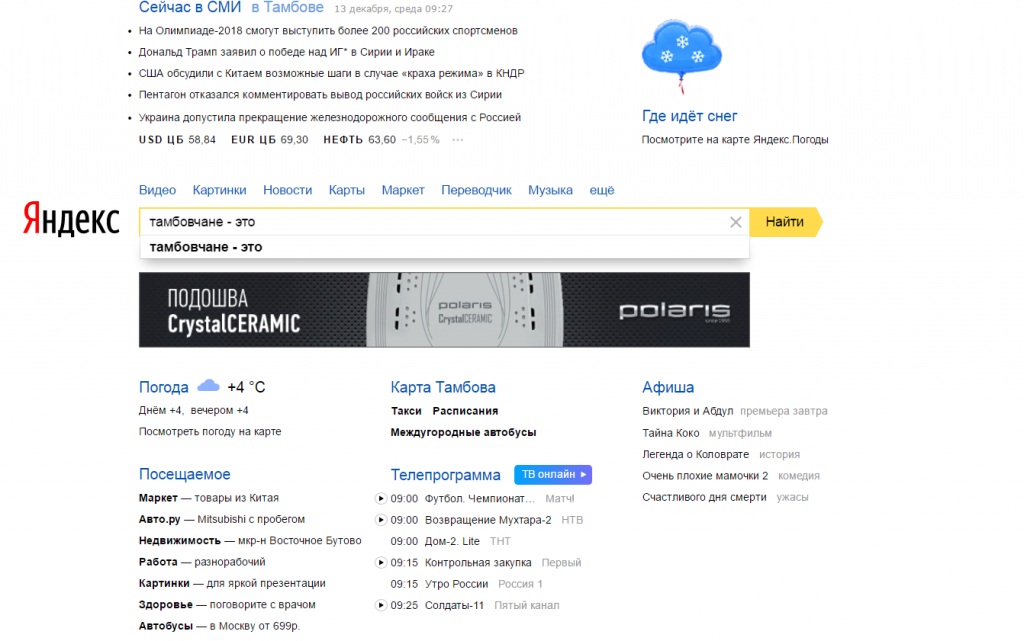
Task: Open Карта Тамбова heading
Action: [443, 387]
